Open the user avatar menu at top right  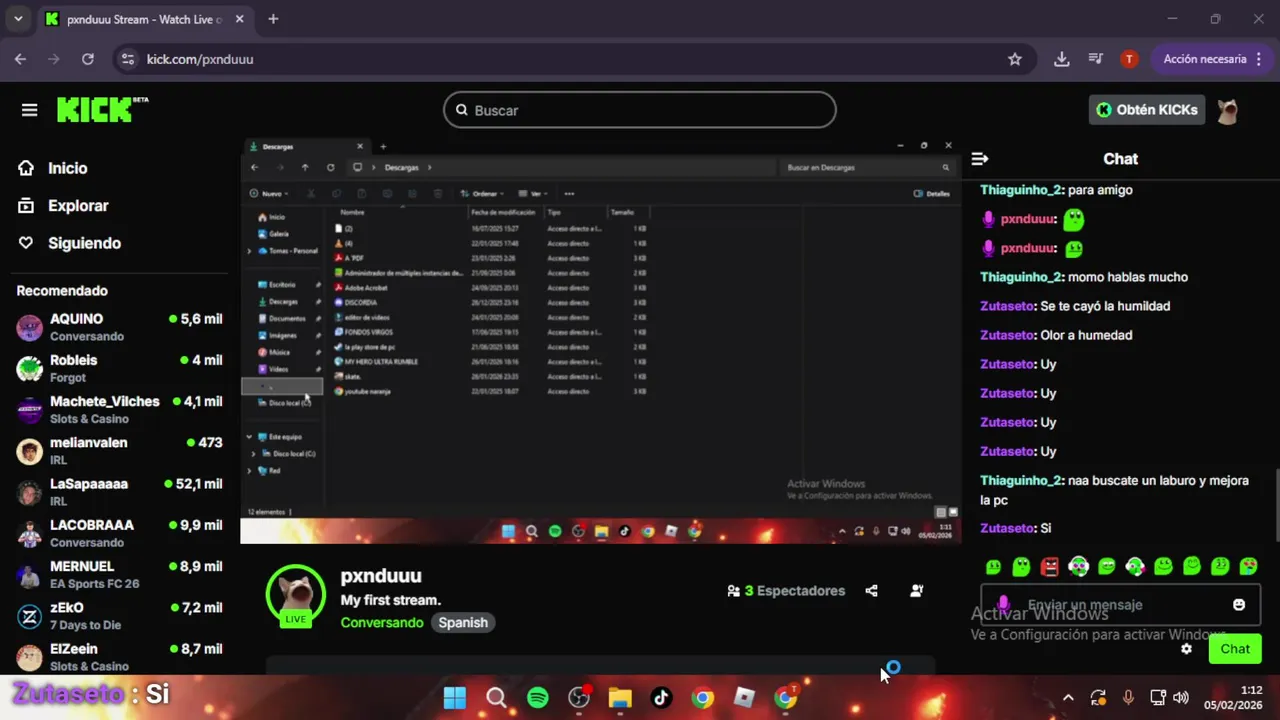point(1228,110)
